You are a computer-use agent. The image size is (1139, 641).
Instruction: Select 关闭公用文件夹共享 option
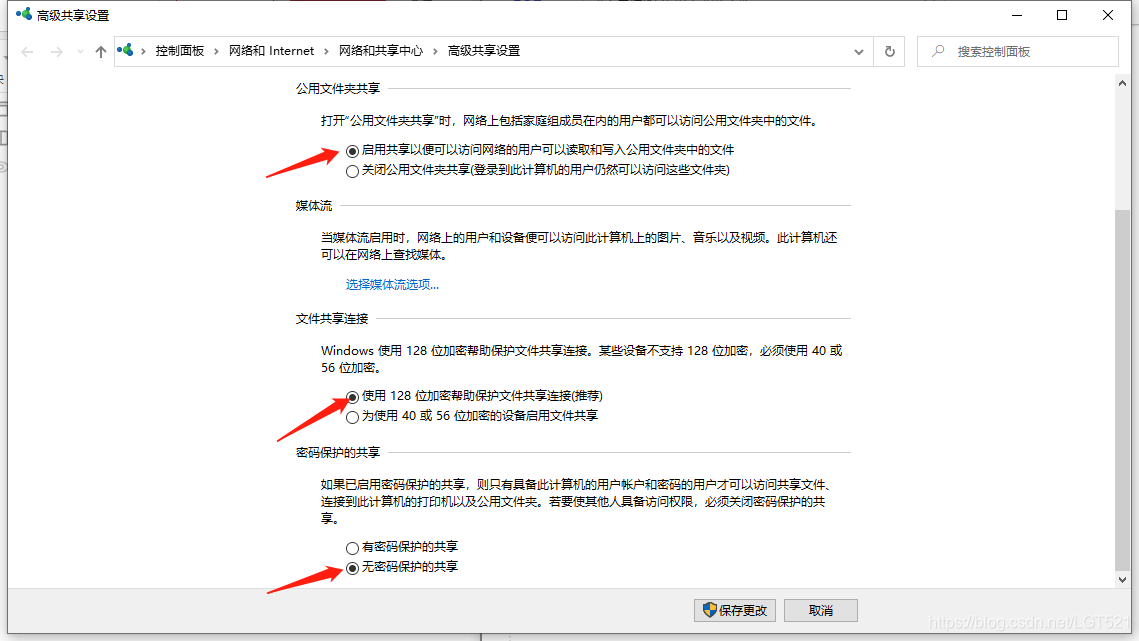(x=352, y=171)
